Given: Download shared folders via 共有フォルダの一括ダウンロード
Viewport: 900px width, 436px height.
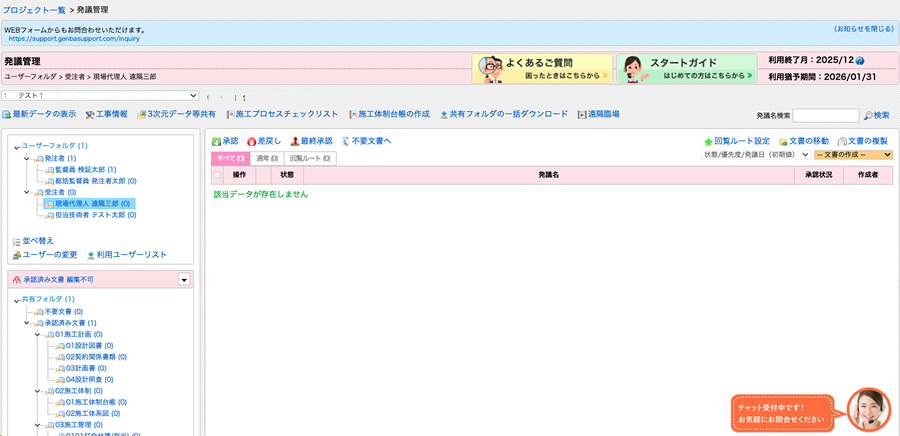Looking at the screenshot, I should pos(444,115).
